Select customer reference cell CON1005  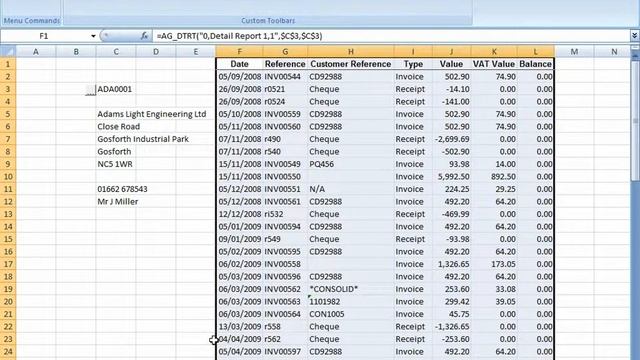click(x=351, y=314)
